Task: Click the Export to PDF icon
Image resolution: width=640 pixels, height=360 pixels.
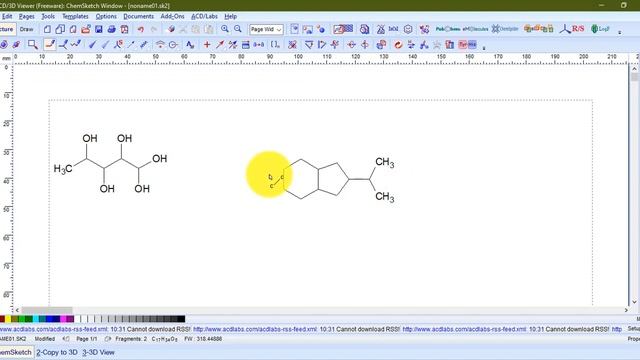Action: tap(124, 29)
